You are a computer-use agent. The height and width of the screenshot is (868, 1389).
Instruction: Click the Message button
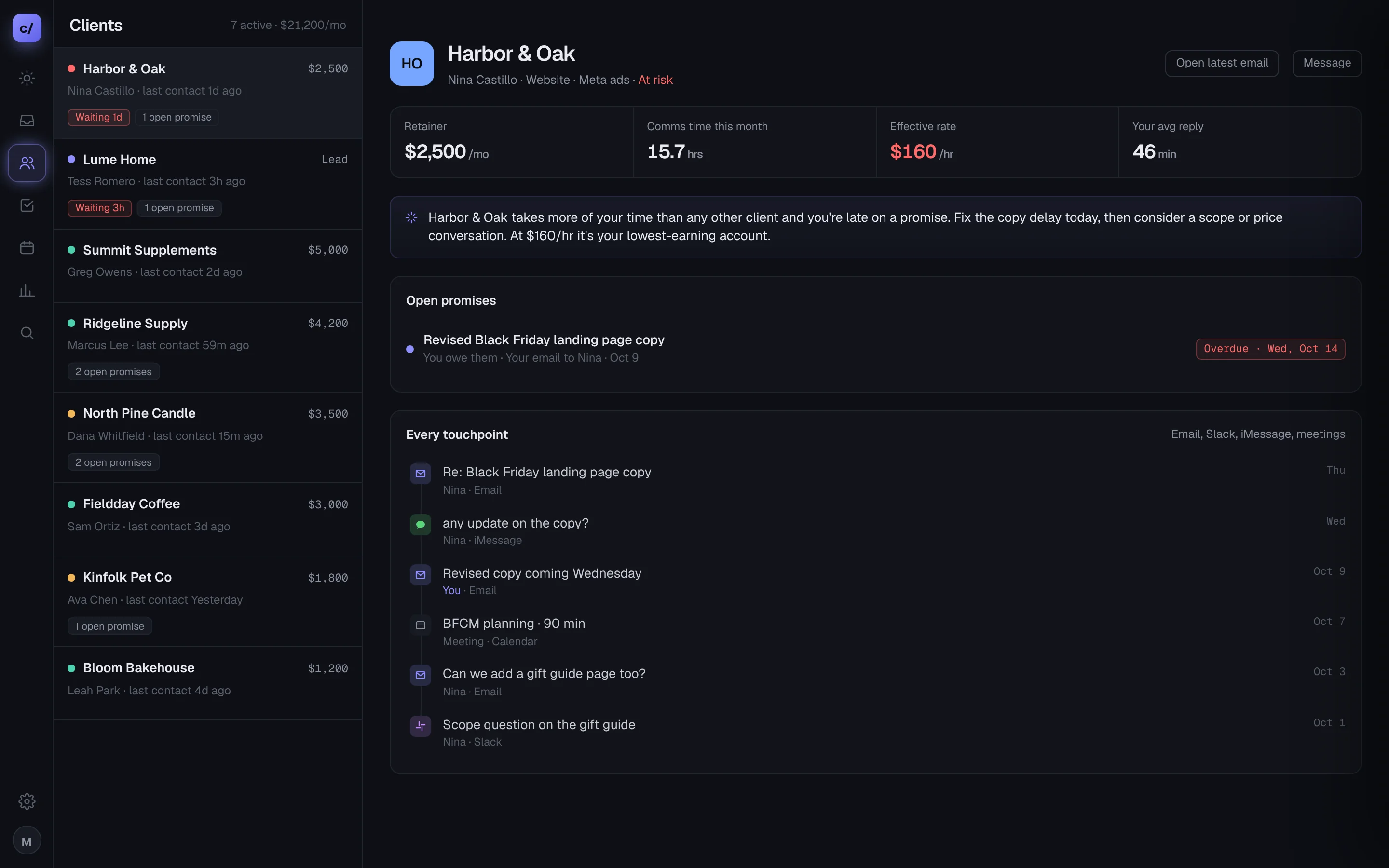[x=1326, y=63]
